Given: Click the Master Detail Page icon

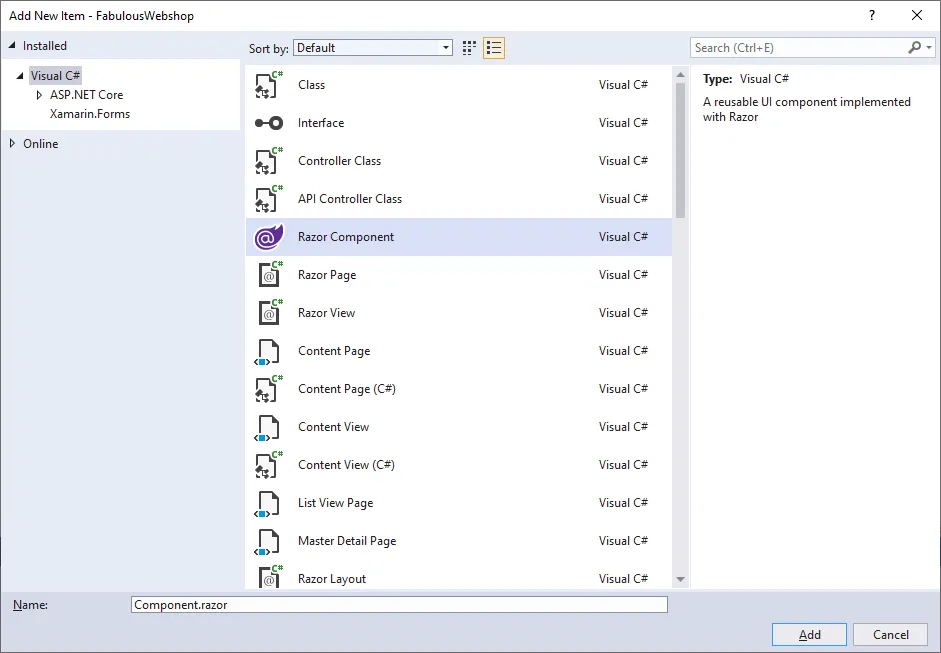Looking at the screenshot, I should (x=267, y=541).
